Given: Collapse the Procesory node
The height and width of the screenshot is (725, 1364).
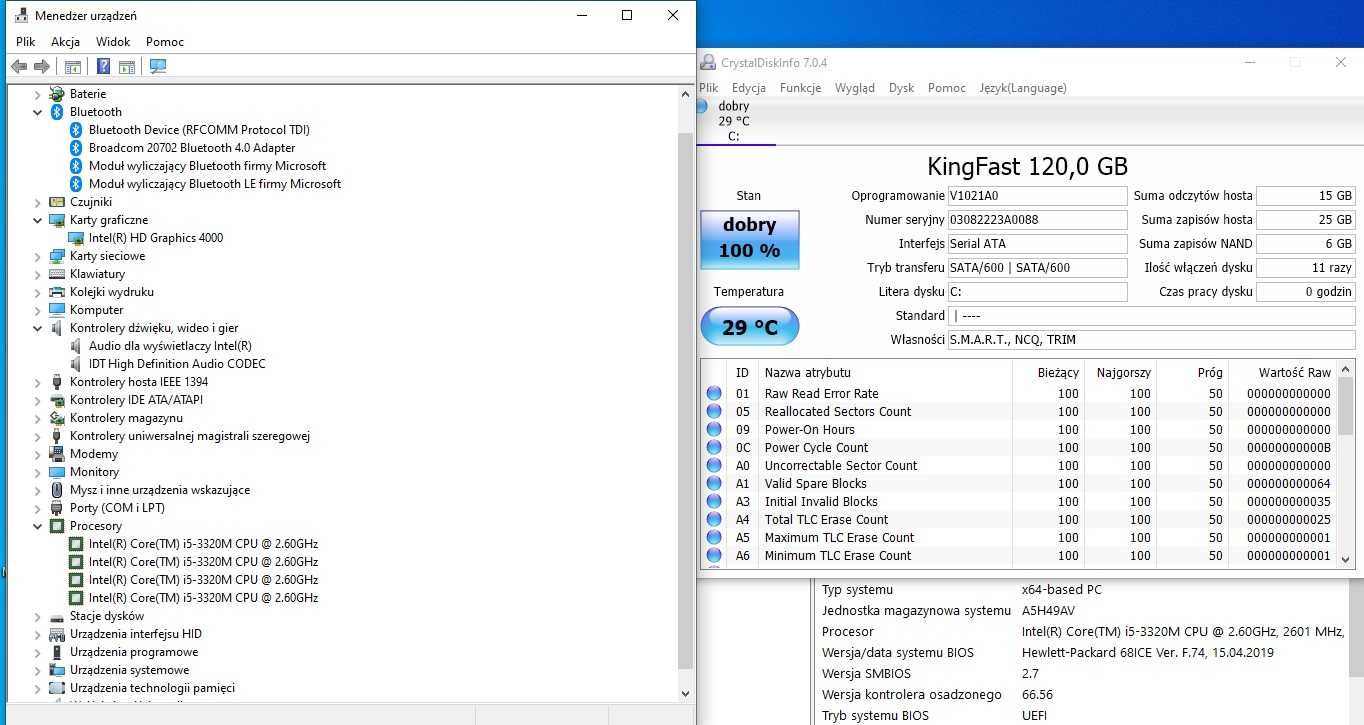Looking at the screenshot, I should coord(38,526).
